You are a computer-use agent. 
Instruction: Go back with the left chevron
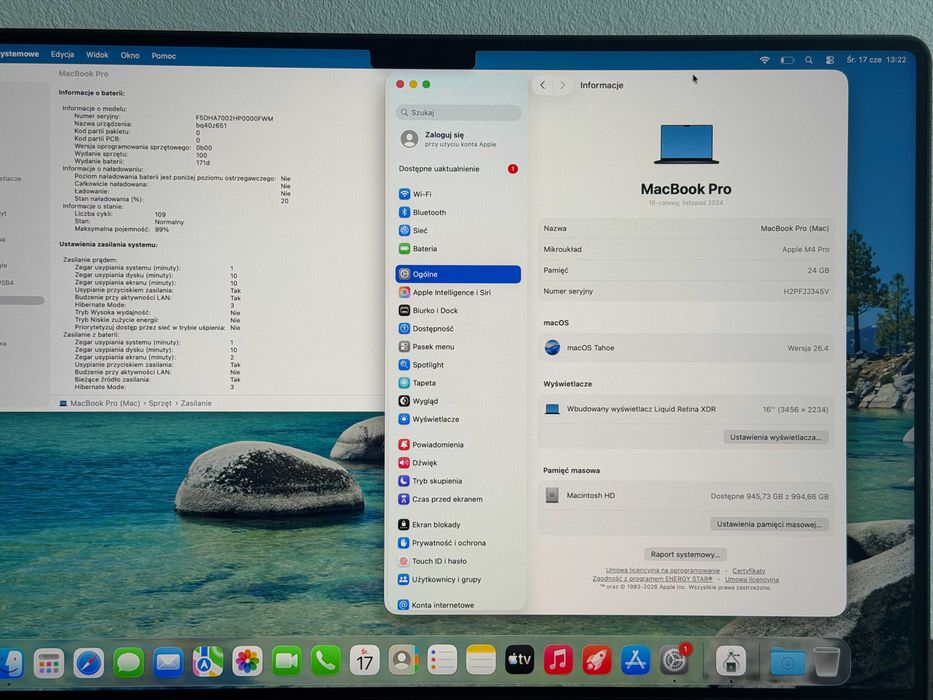click(x=543, y=85)
